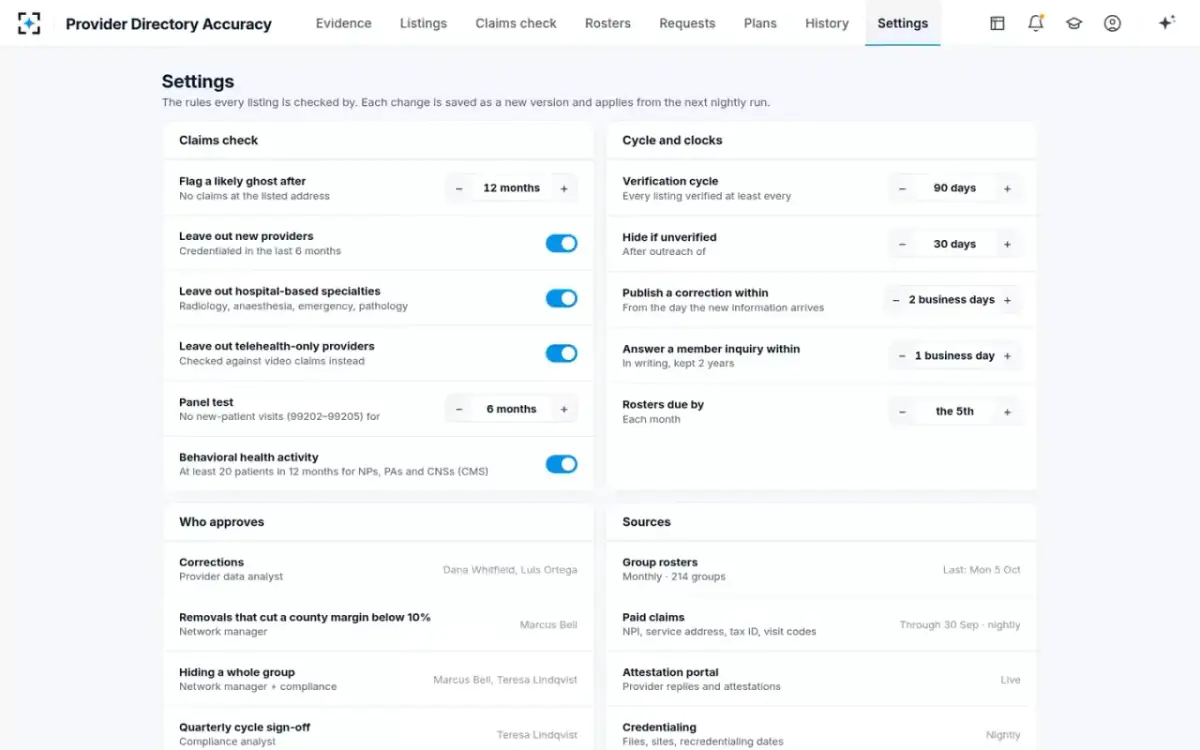Go to the Requests tab
The image size is (1200, 750).
click(687, 23)
